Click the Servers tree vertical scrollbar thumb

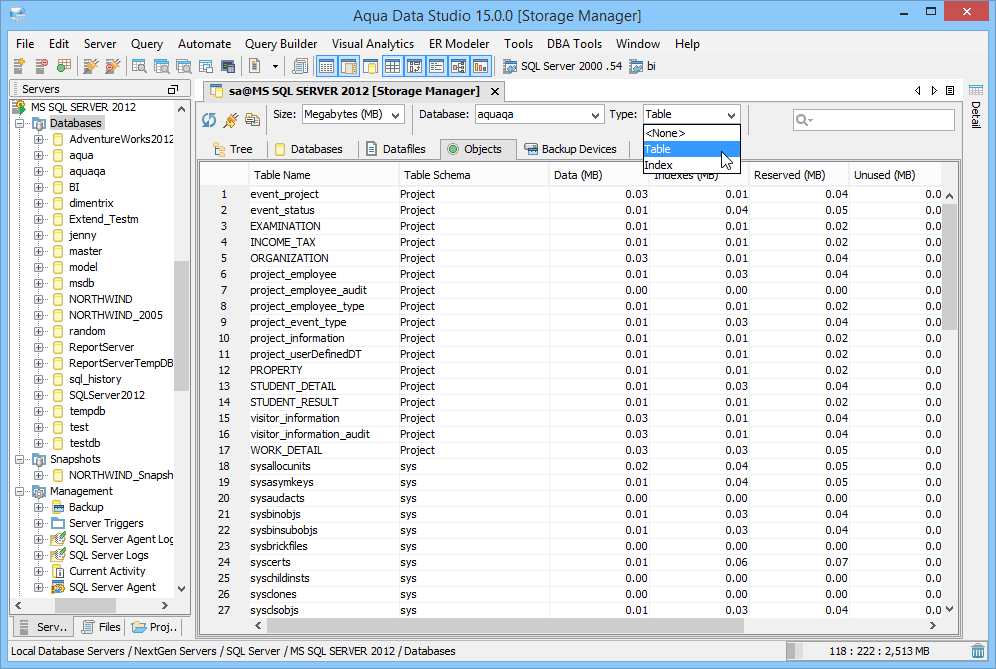[x=182, y=326]
